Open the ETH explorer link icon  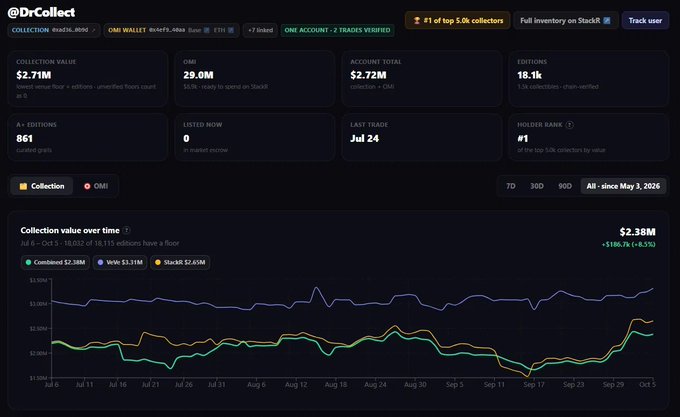click(x=231, y=30)
